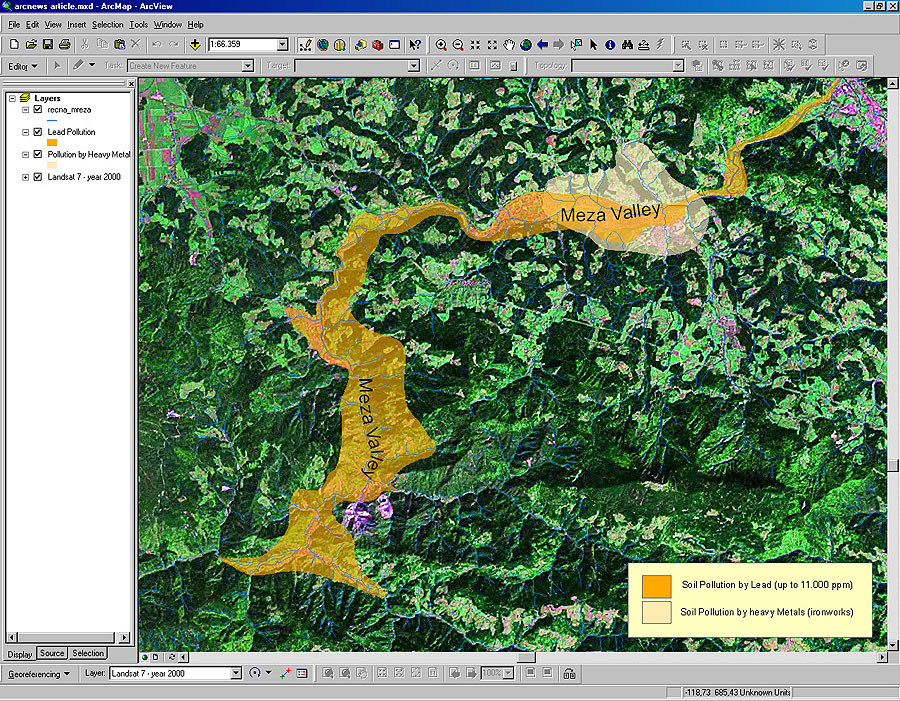Screen dimensions: 900x701
Task: Open the Edit menu
Action: click(x=32, y=25)
